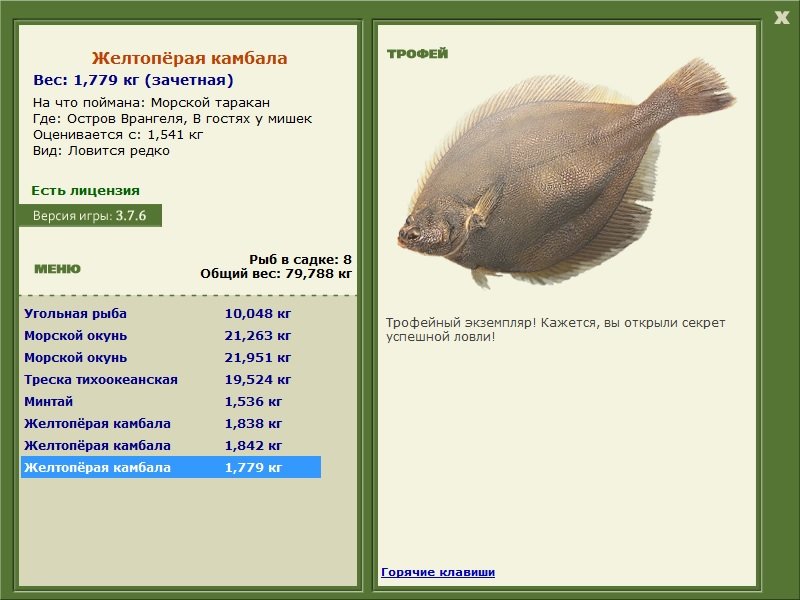
Task: Select the Морской окунь 21,951 кг entry
Action: coord(171,357)
